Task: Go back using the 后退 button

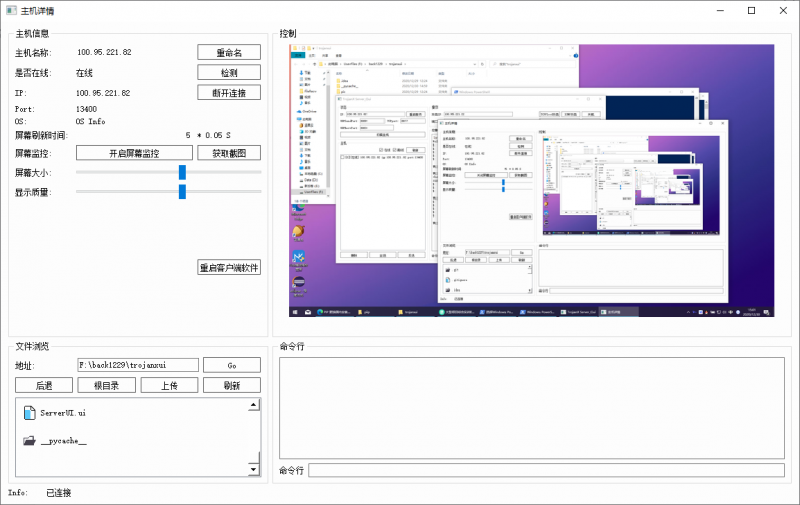Action: click(x=44, y=385)
